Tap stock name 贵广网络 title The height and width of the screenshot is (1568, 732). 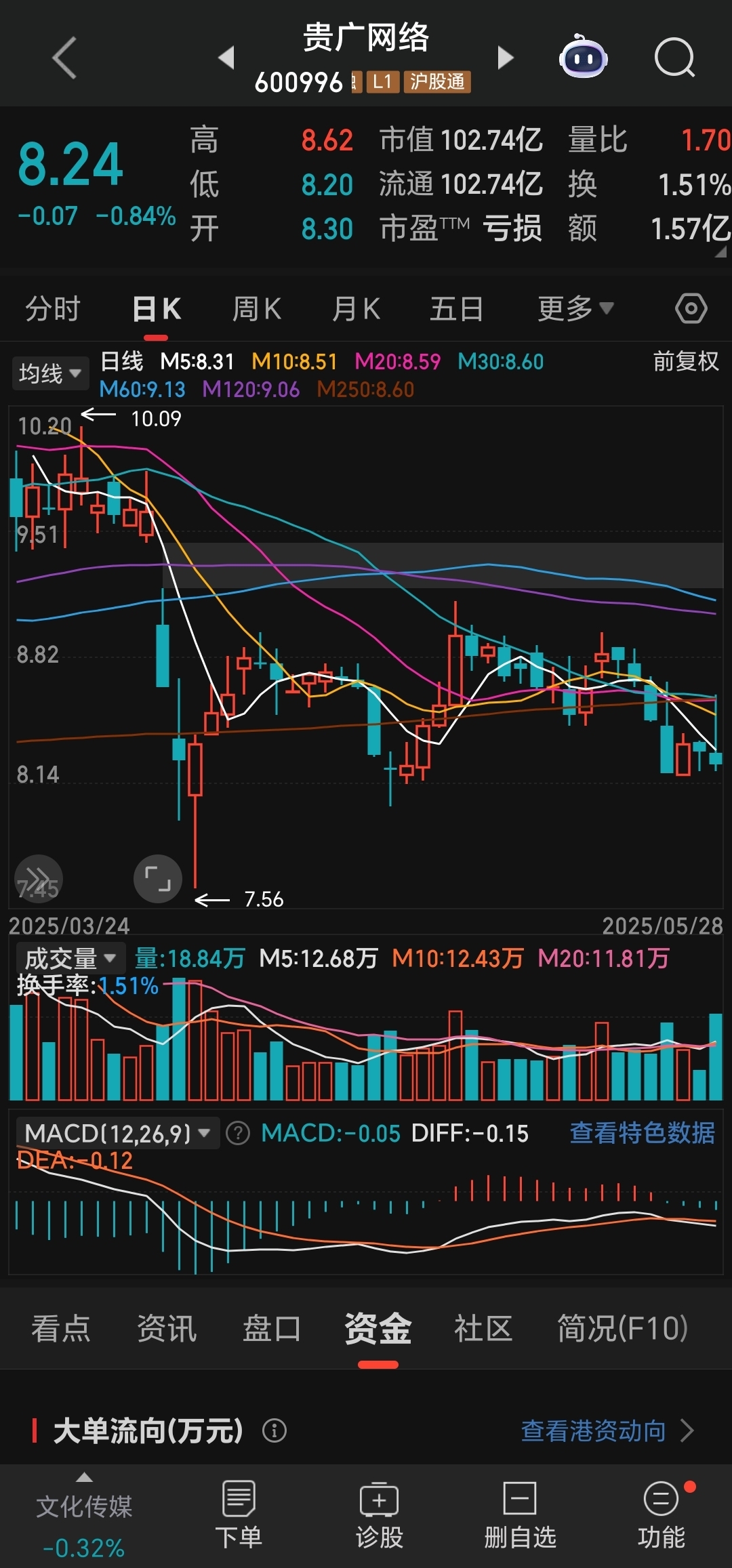365,38
